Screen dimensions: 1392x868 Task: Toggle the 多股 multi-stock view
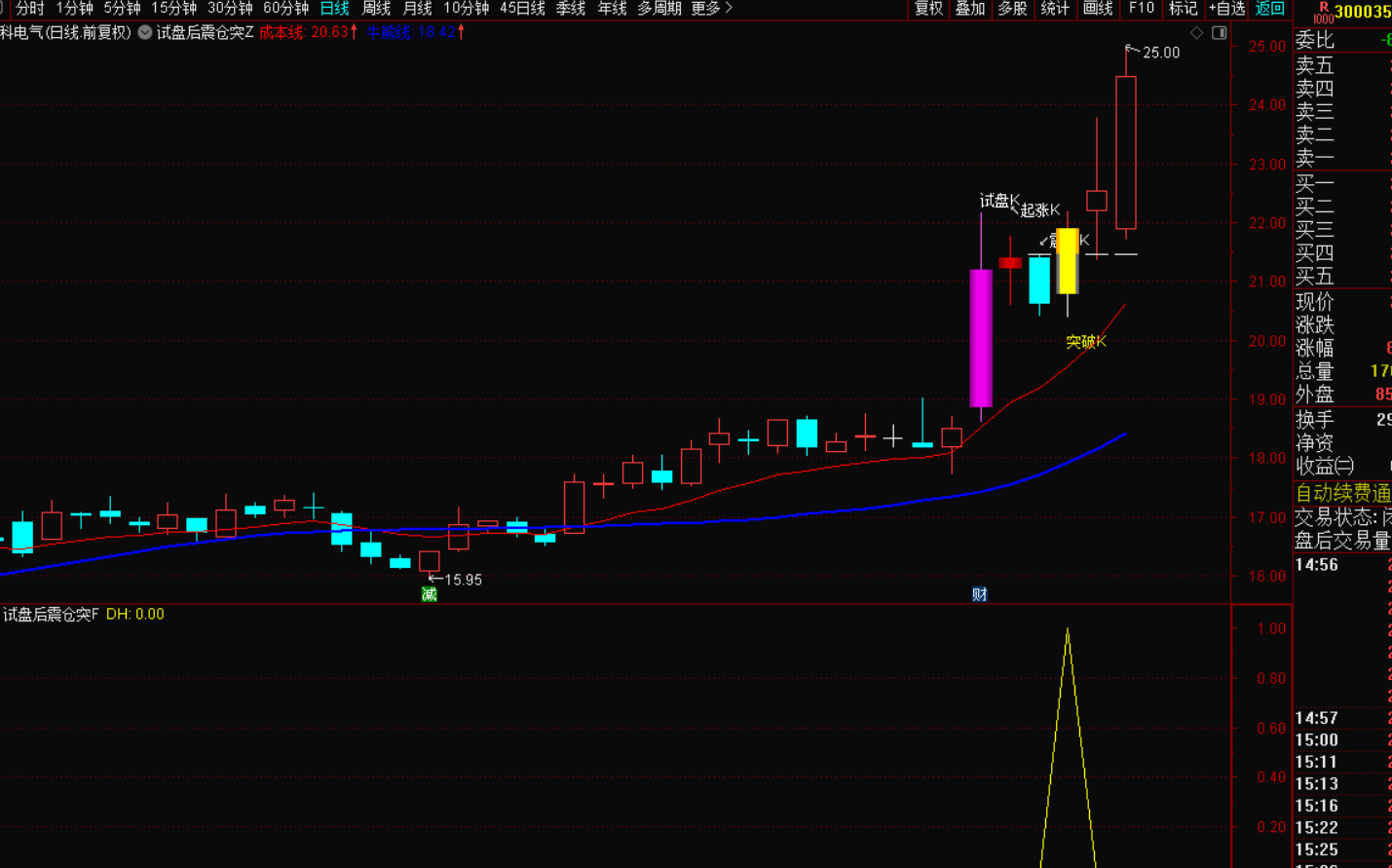(x=1012, y=9)
